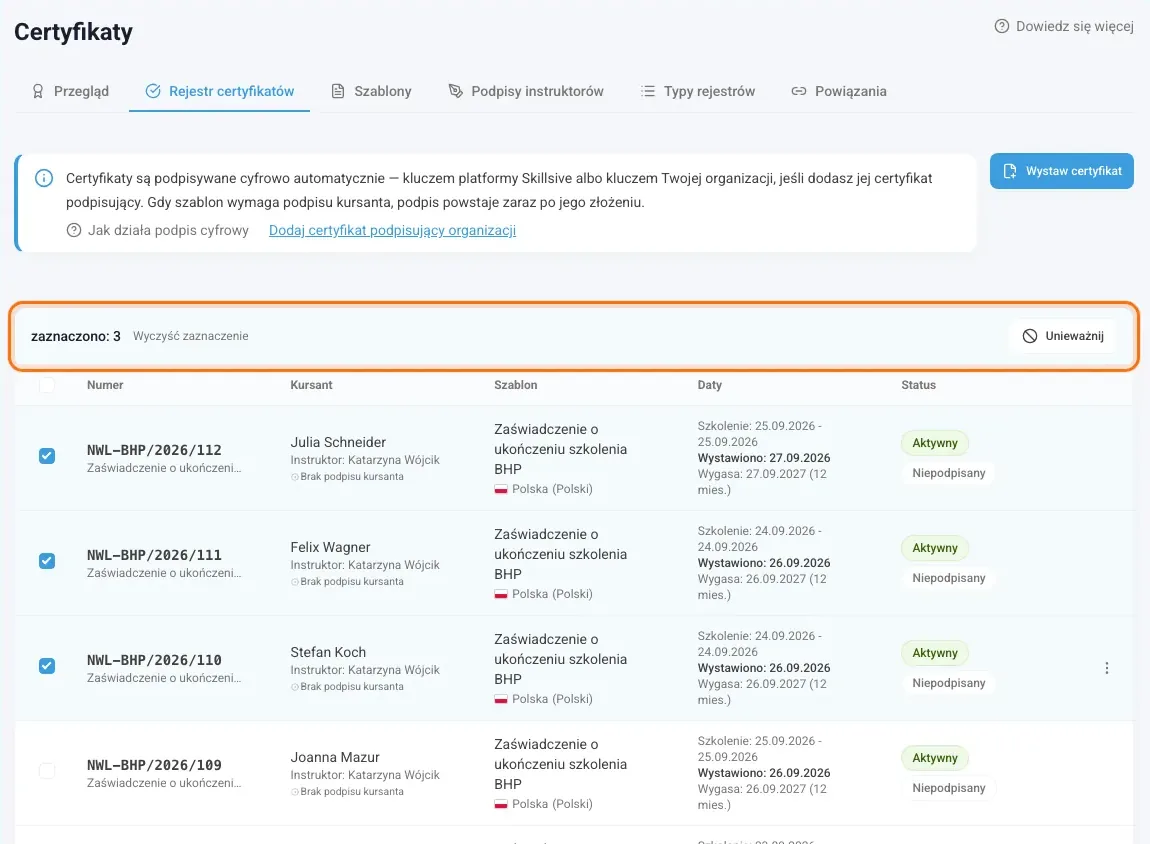Click Aktywny status badge for Julia Schneider
This screenshot has width=1150, height=844.
pyautogui.click(x=935, y=443)
